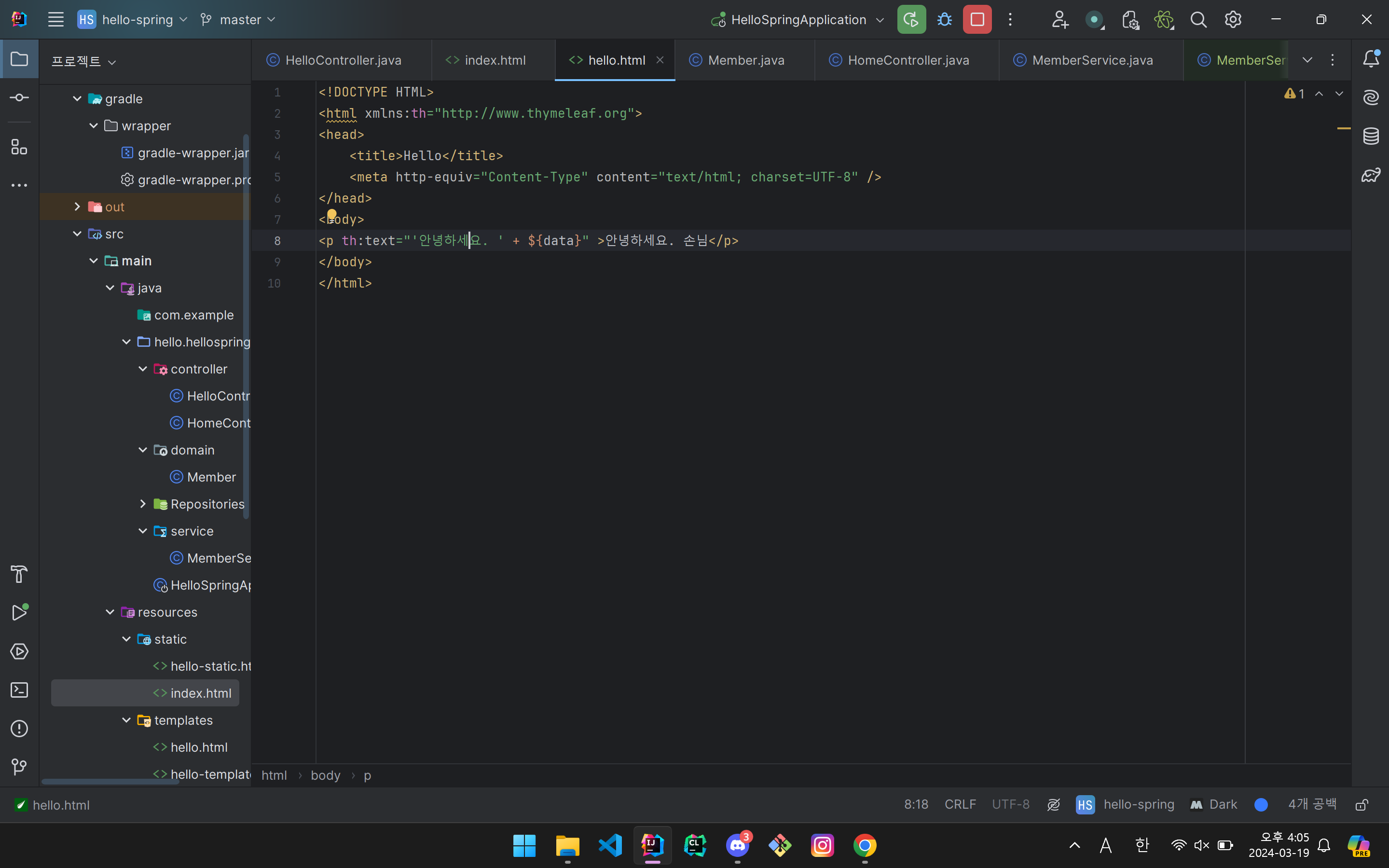The height and width of the screenshot is (868, 1389).
Task: Open the Commit tool window
Action: (19, 98)
